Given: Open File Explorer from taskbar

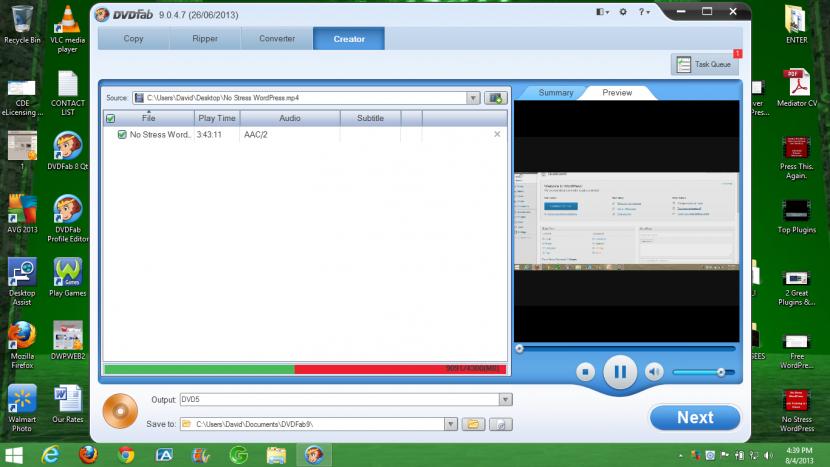Looking at the screenshot, I should 276,455.
